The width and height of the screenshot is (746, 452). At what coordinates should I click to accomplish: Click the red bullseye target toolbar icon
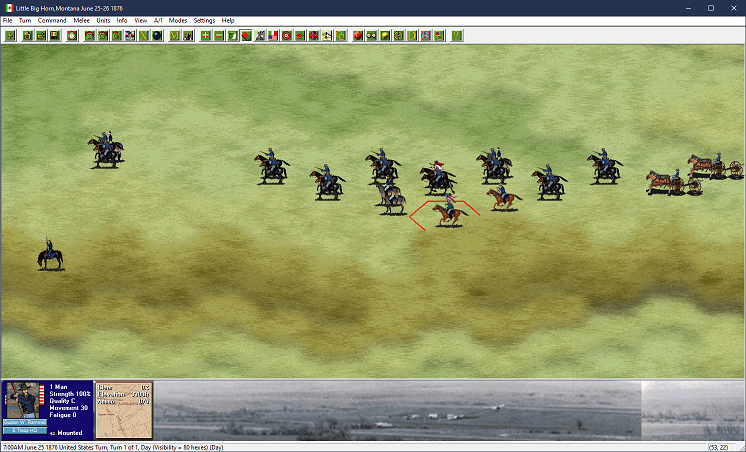tap(286, 36)
